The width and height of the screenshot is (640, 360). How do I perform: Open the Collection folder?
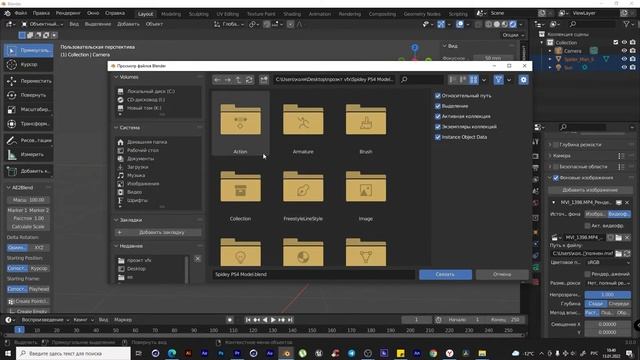(240, 190)
